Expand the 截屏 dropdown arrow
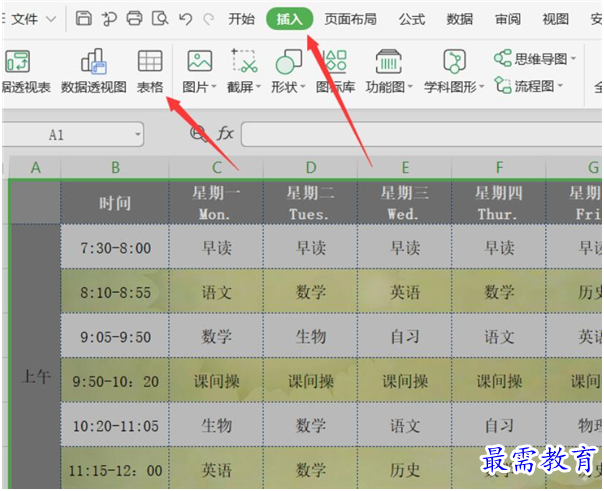Image resolution: width=604 pixels, height=491 pixels. [x=258, y=87]
